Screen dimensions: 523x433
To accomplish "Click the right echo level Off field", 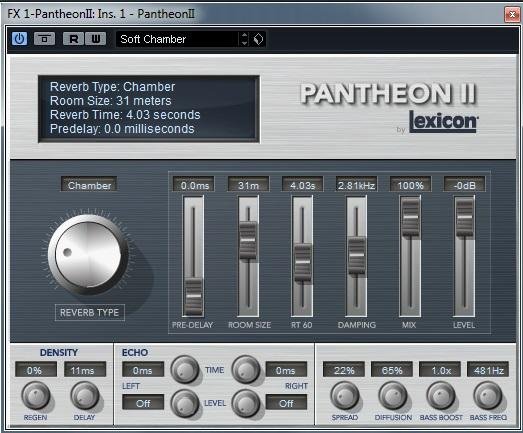I will [x=286, y=403].
